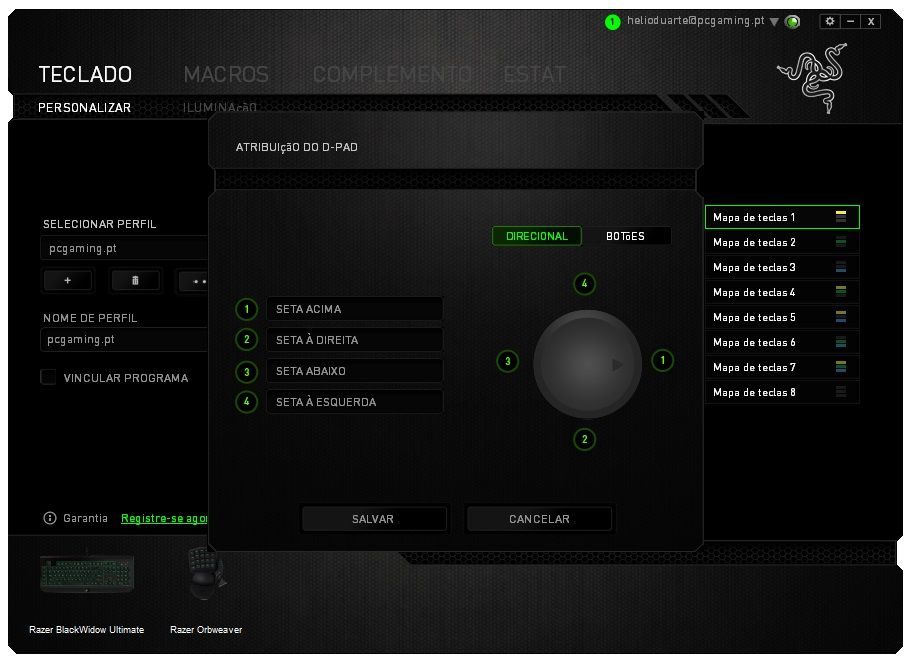910x660 pixels.
Task: Click D-pad direction marker 2 at bottom
Action: pos(585,439)
